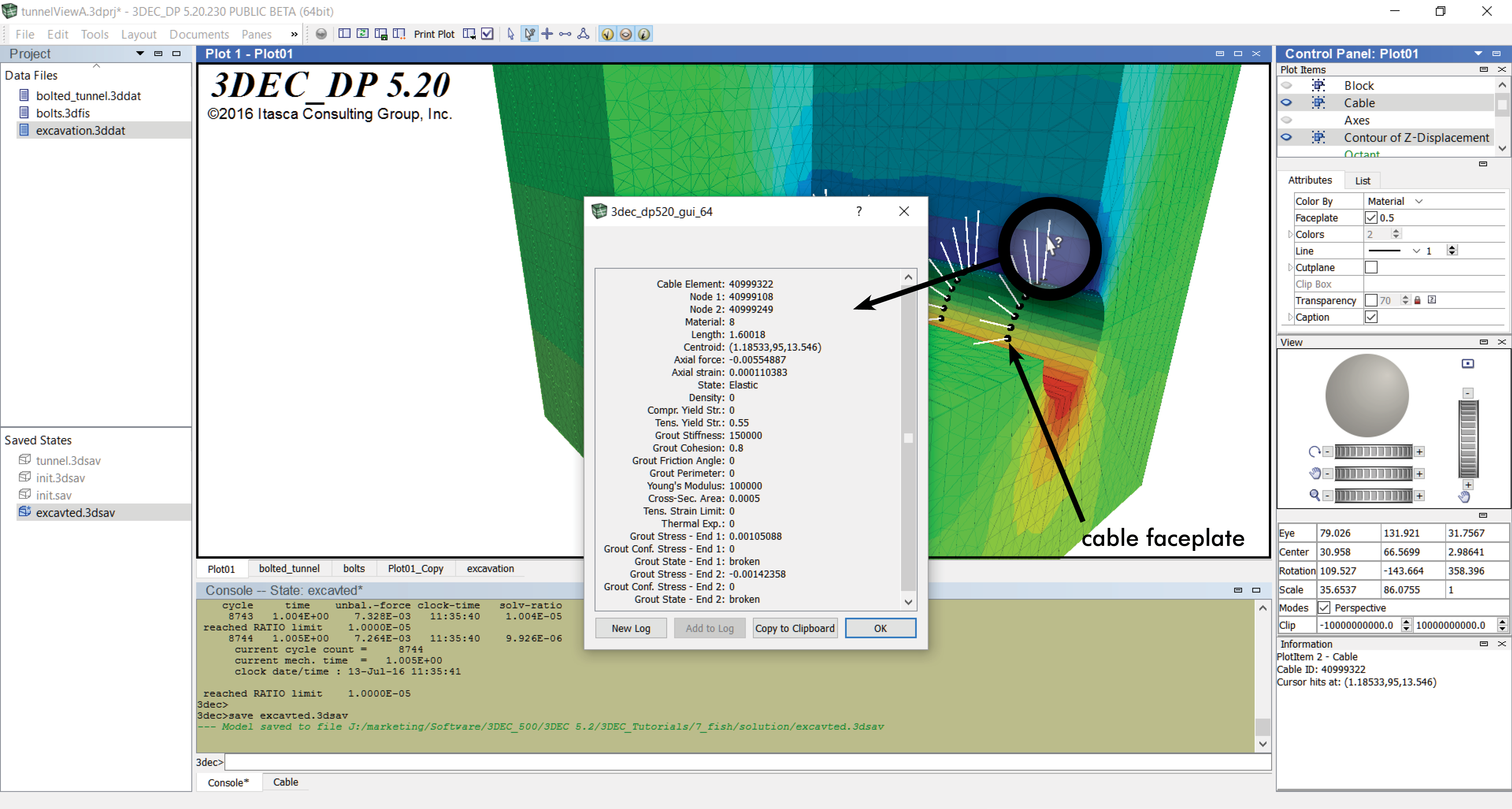
Task: Click the hand icon below vertical slider
Action: (x=1464, y=497)
